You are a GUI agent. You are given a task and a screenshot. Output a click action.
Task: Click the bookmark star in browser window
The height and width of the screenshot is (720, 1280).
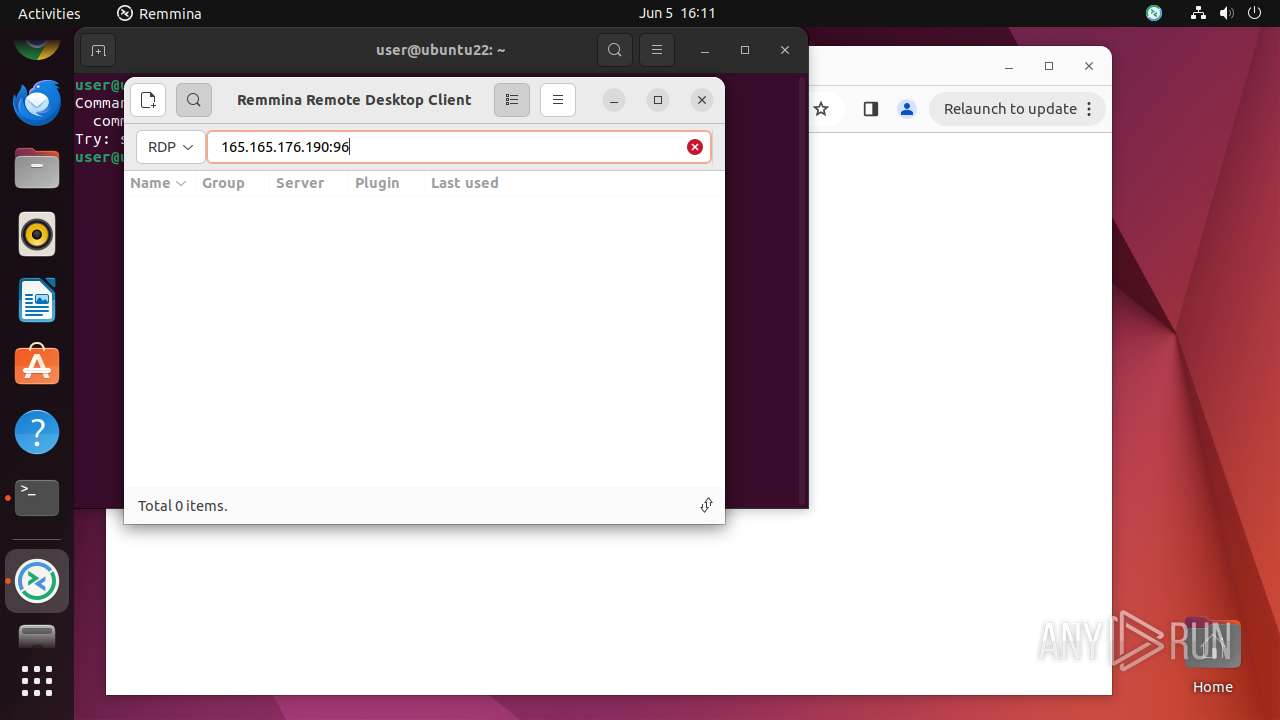821,109
